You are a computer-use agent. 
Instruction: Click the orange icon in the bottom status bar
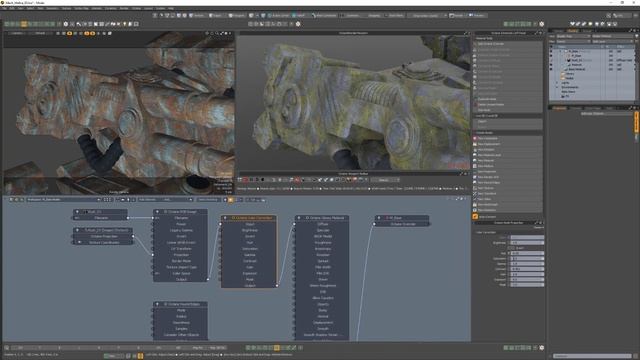coord(140,356)
